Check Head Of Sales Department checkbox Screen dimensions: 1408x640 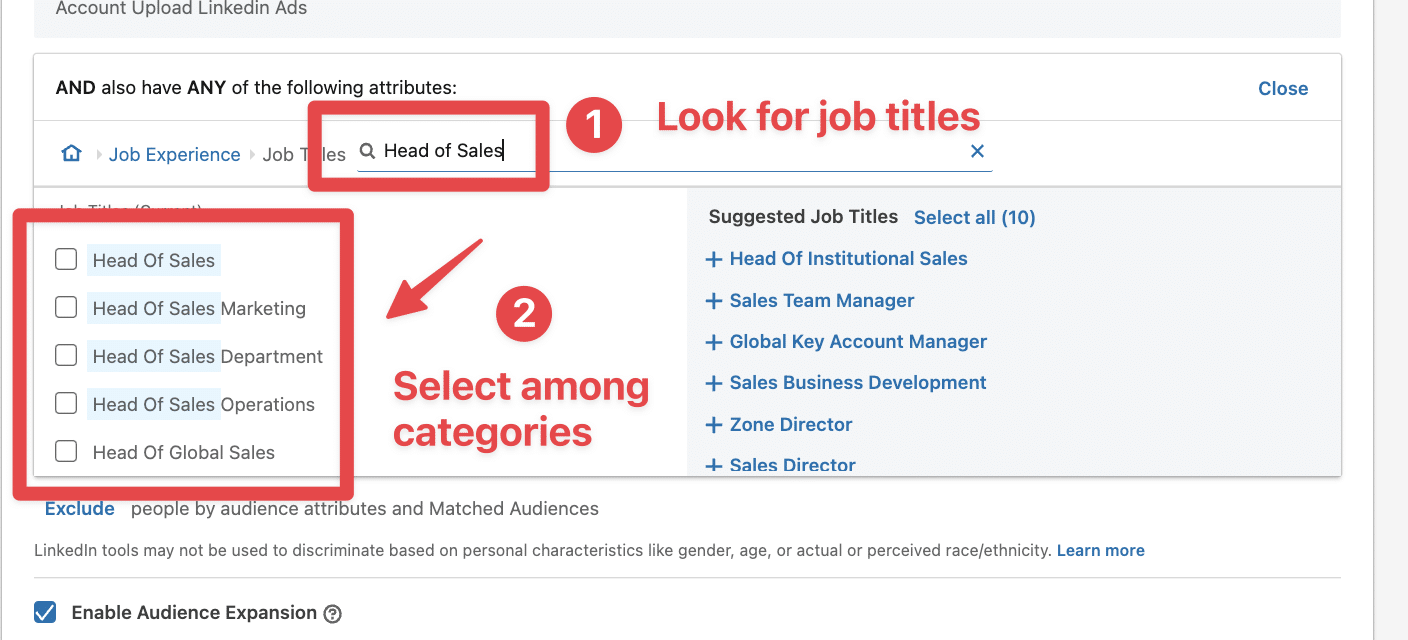point(66,355)
